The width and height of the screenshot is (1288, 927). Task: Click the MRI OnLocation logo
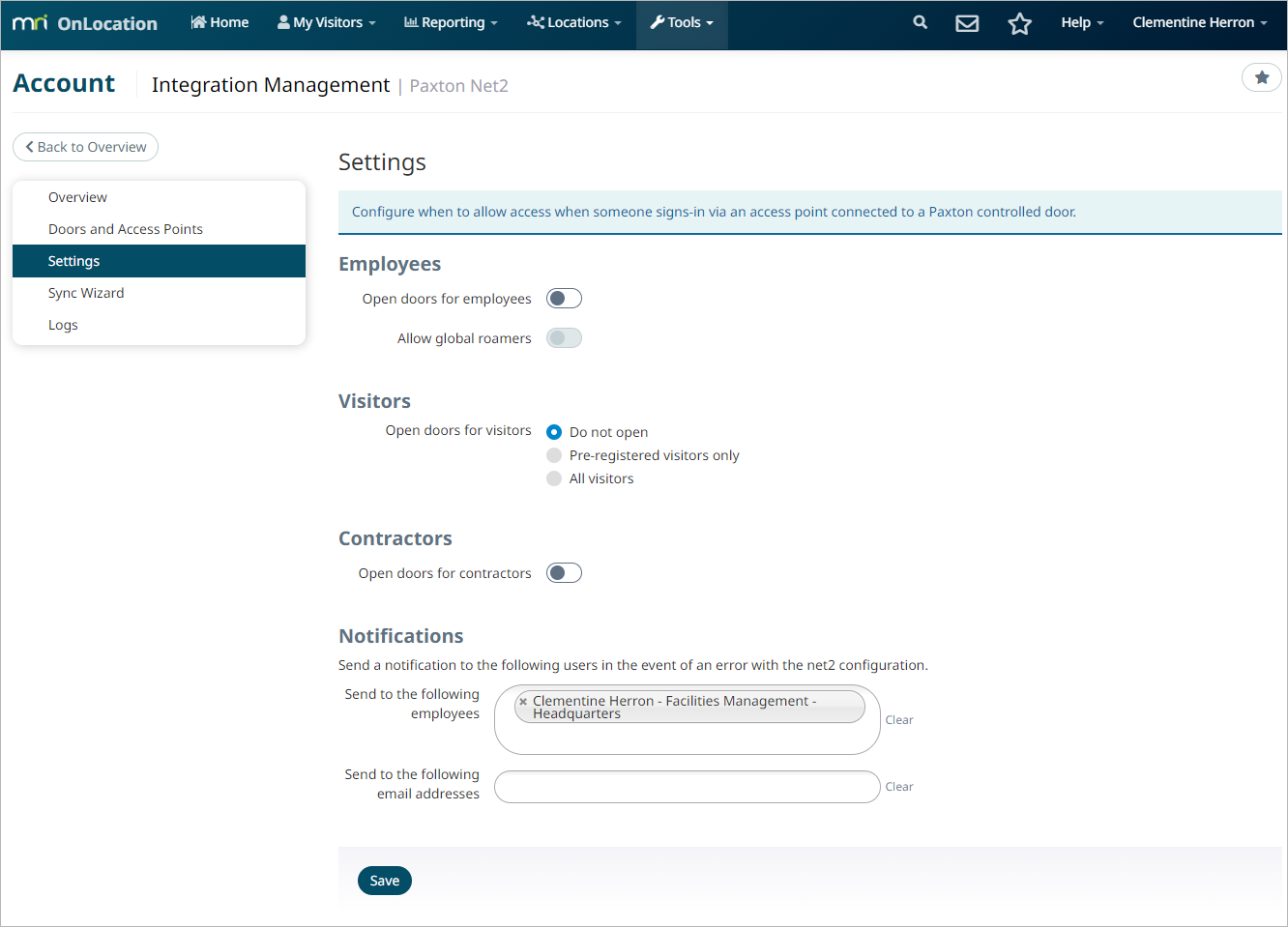[85, 23]
